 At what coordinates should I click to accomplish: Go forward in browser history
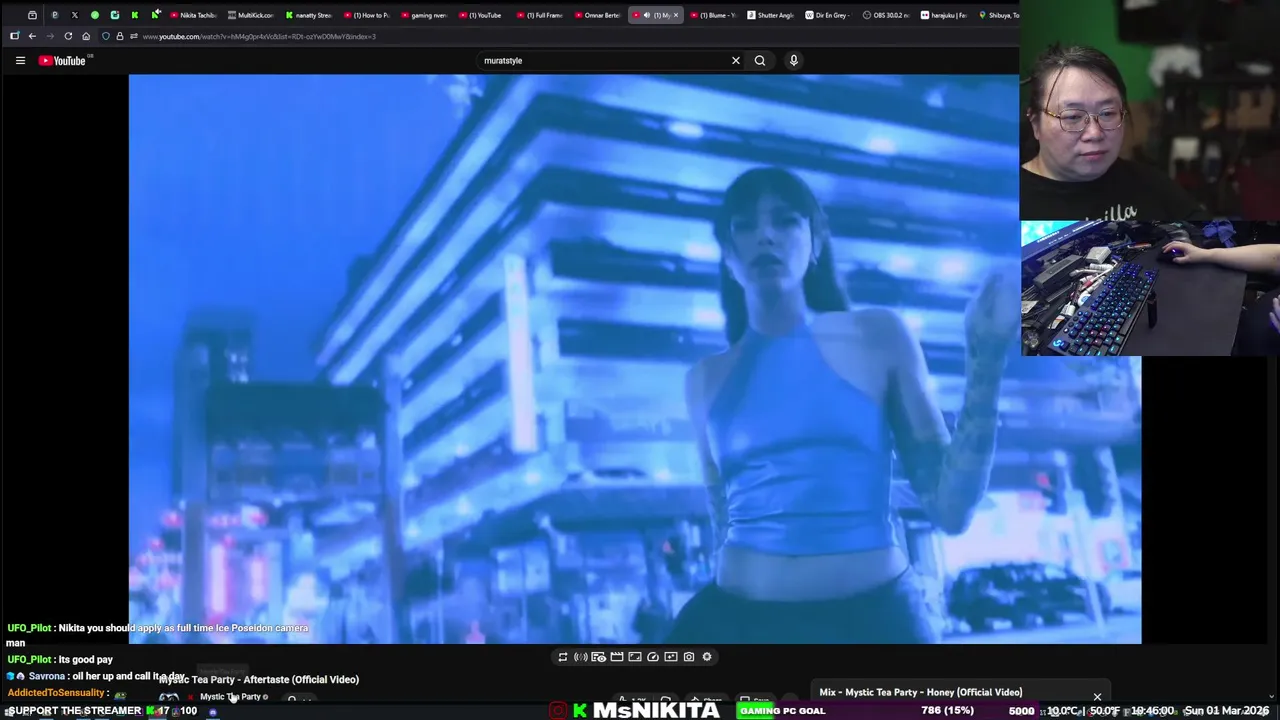click(x=49, y=36)
